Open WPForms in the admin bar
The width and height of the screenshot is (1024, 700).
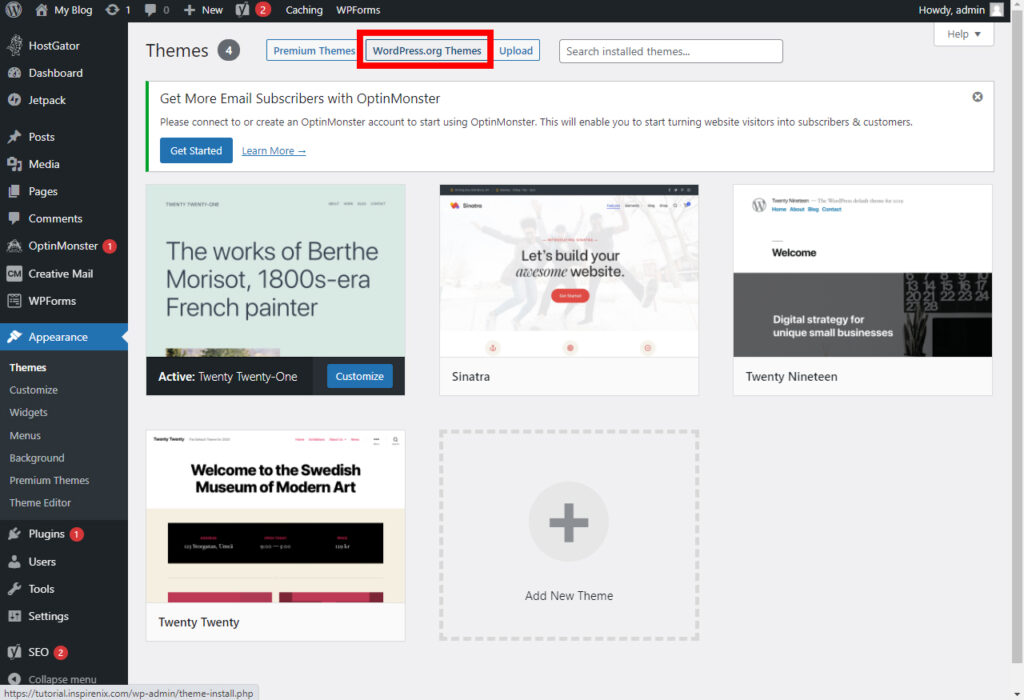tap(358, 10)
